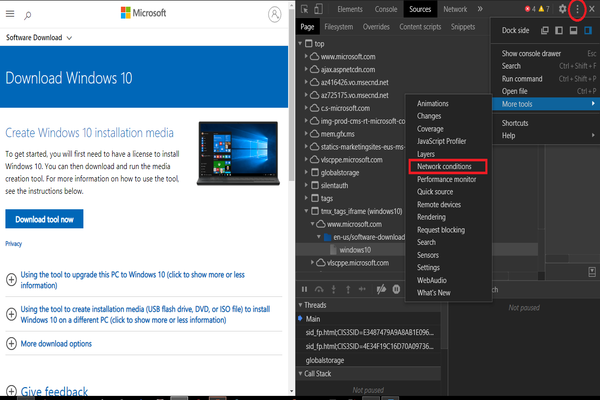Expand More download options plus icon
The width and height of the screenshot is (600, 400).
coord(11,343)
